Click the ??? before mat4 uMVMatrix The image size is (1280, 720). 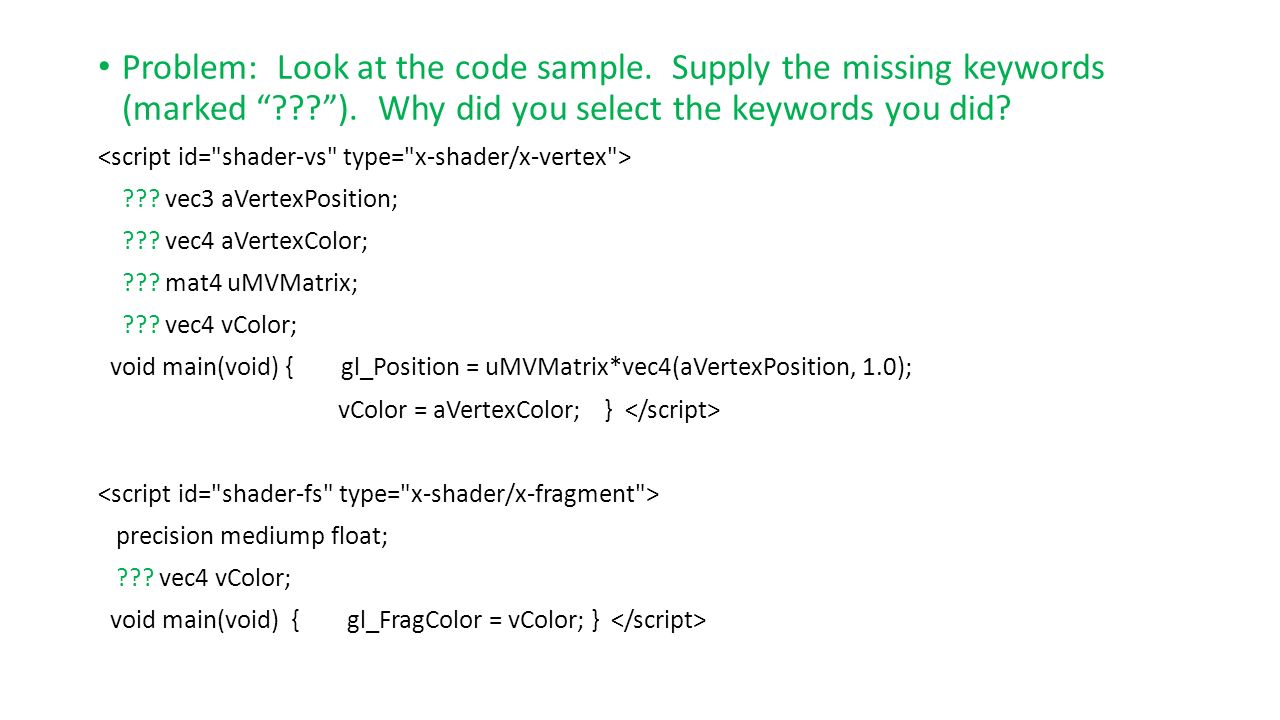141,283
